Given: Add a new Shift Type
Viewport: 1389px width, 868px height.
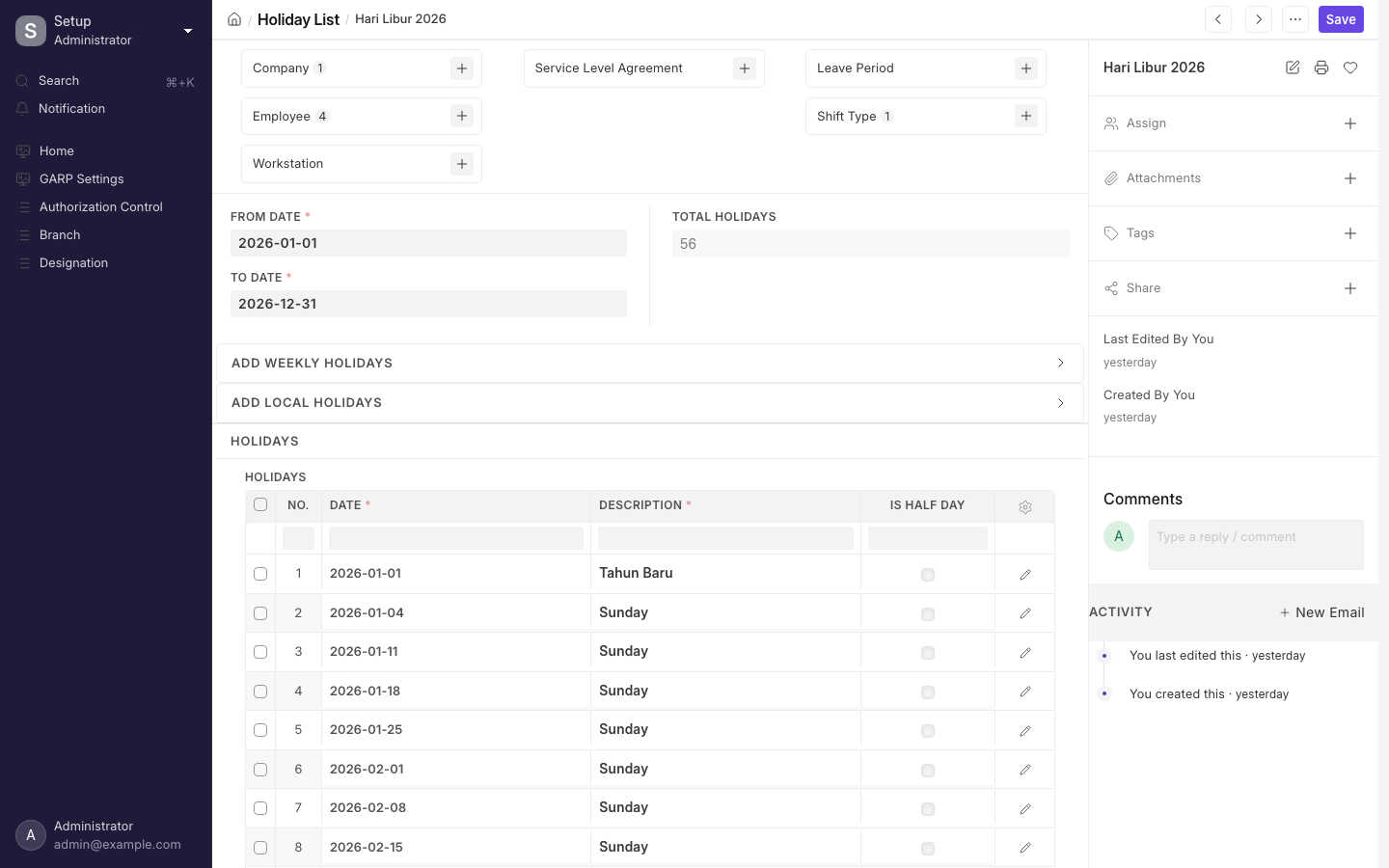Looking at the screenshot, I should coord(1026,116).
